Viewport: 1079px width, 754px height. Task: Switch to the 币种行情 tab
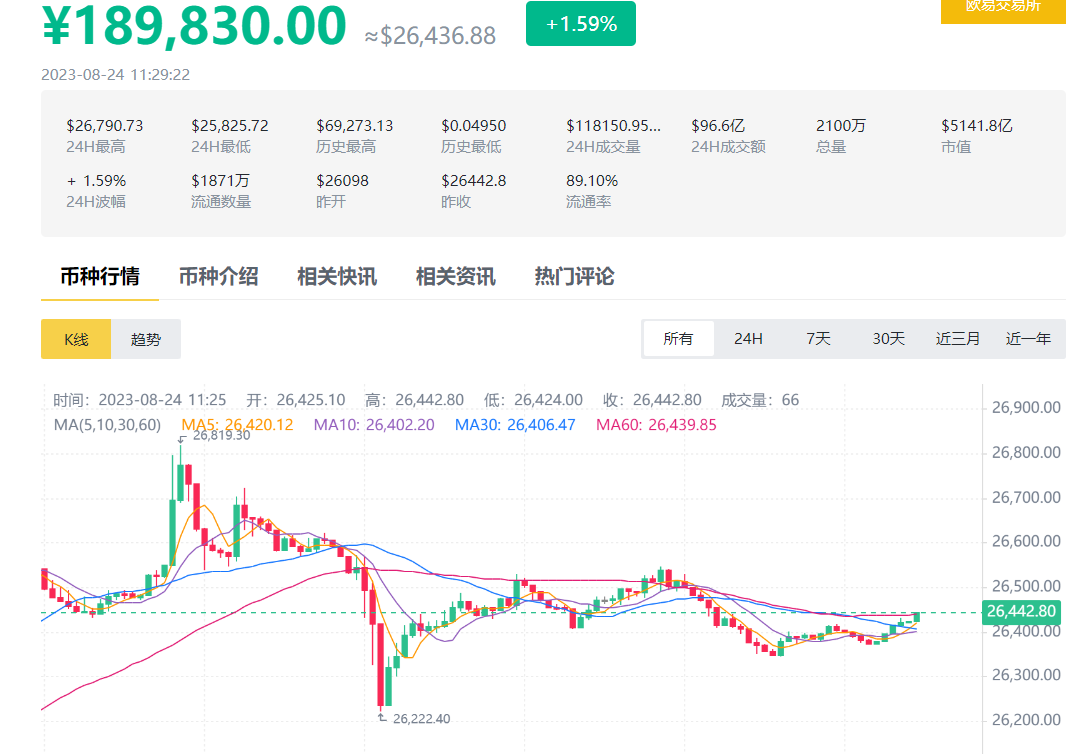tap(100, 276)
